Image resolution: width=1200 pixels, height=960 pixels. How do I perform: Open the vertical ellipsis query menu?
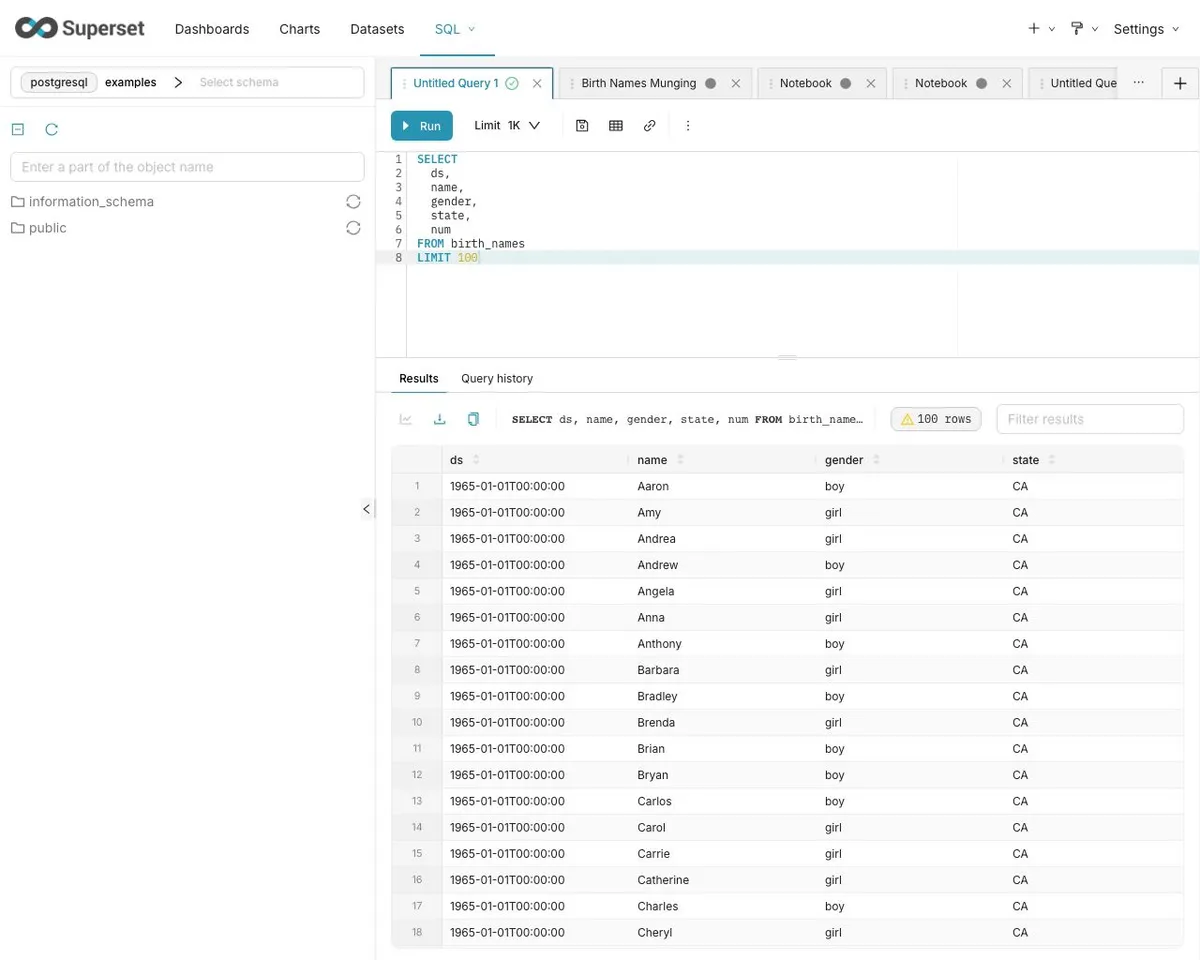[x=688, y=126]
